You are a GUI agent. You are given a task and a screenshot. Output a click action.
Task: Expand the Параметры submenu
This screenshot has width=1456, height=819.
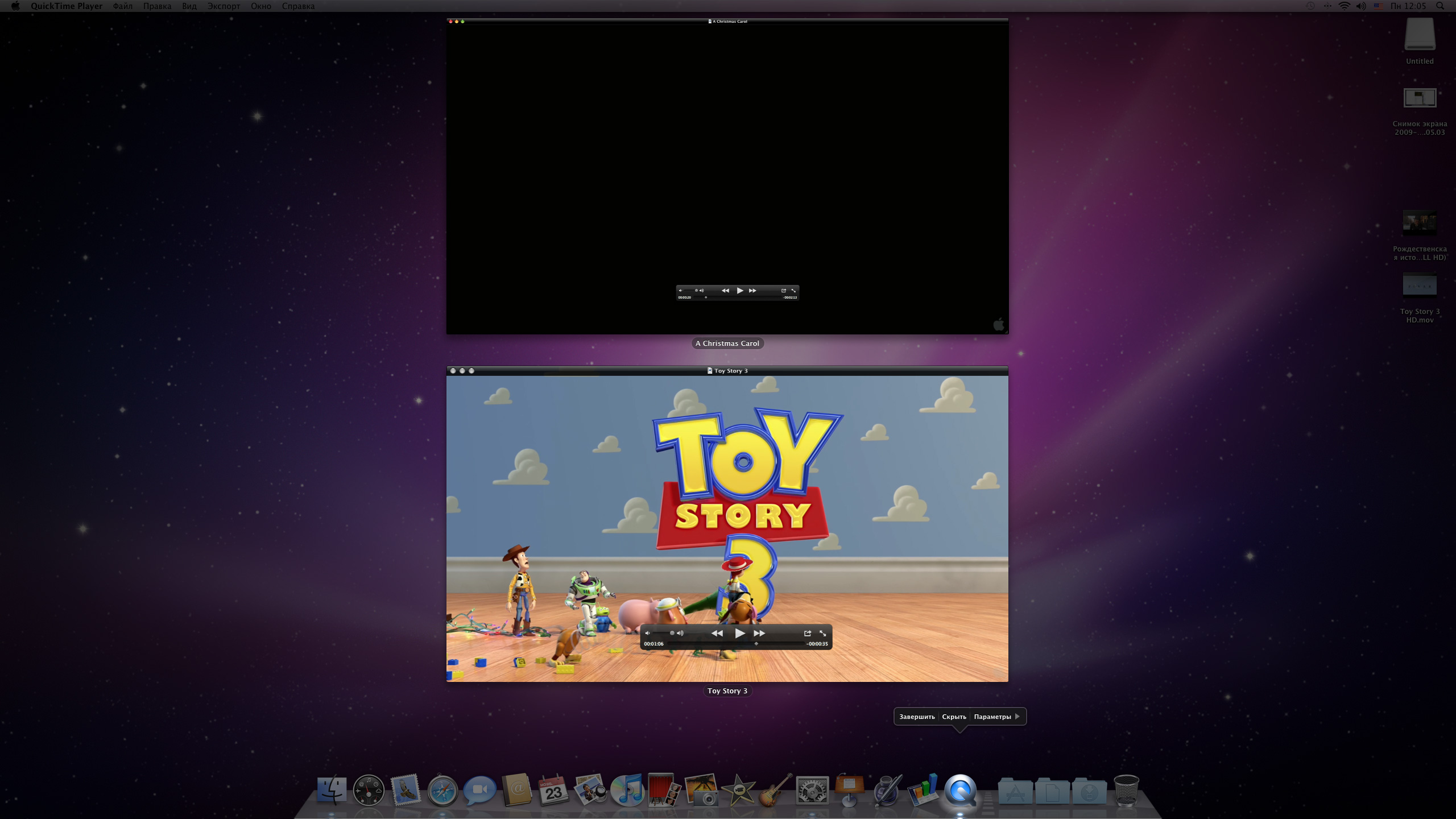coord(996,717)
